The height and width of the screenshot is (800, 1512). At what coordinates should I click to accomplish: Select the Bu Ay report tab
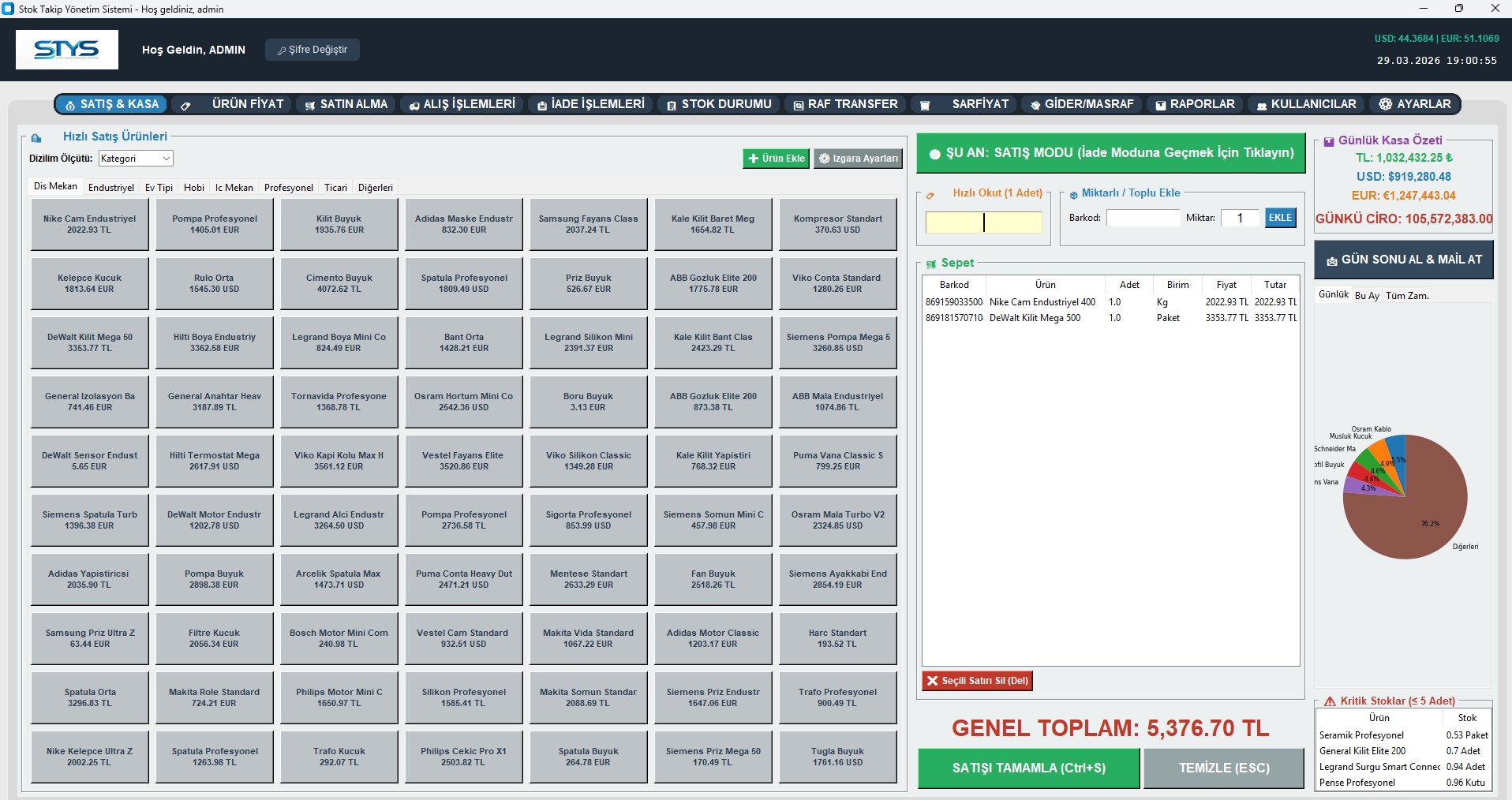click(x=1367, y=296)
